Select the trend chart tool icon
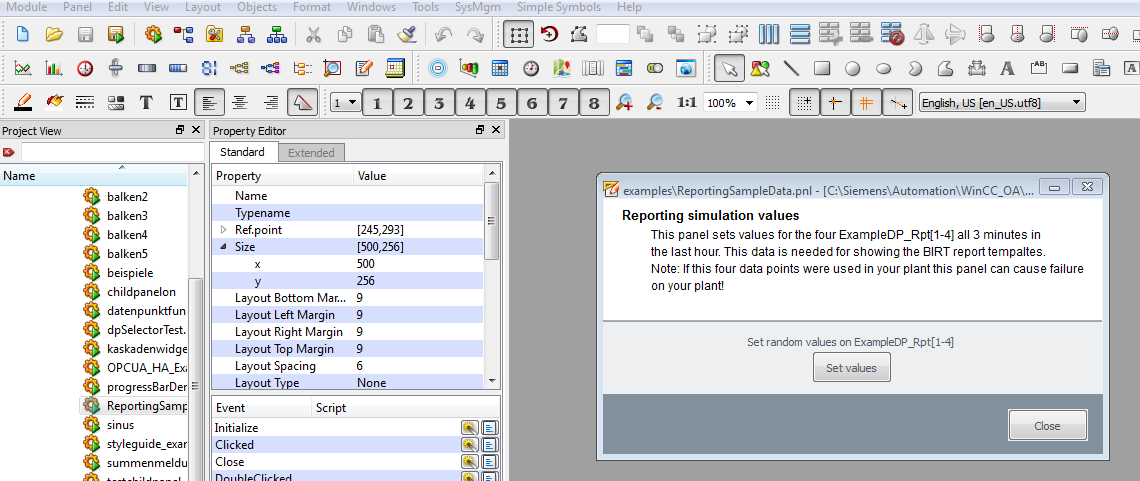1140x481 pixels. [22, 69]
